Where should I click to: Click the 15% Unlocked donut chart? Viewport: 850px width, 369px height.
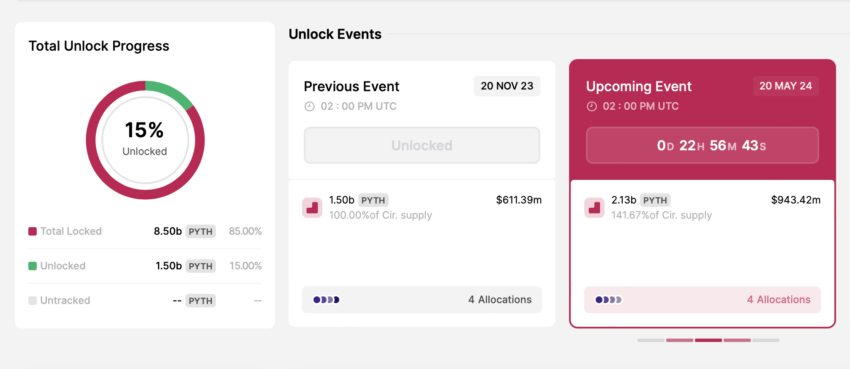[x=145, y=140]
